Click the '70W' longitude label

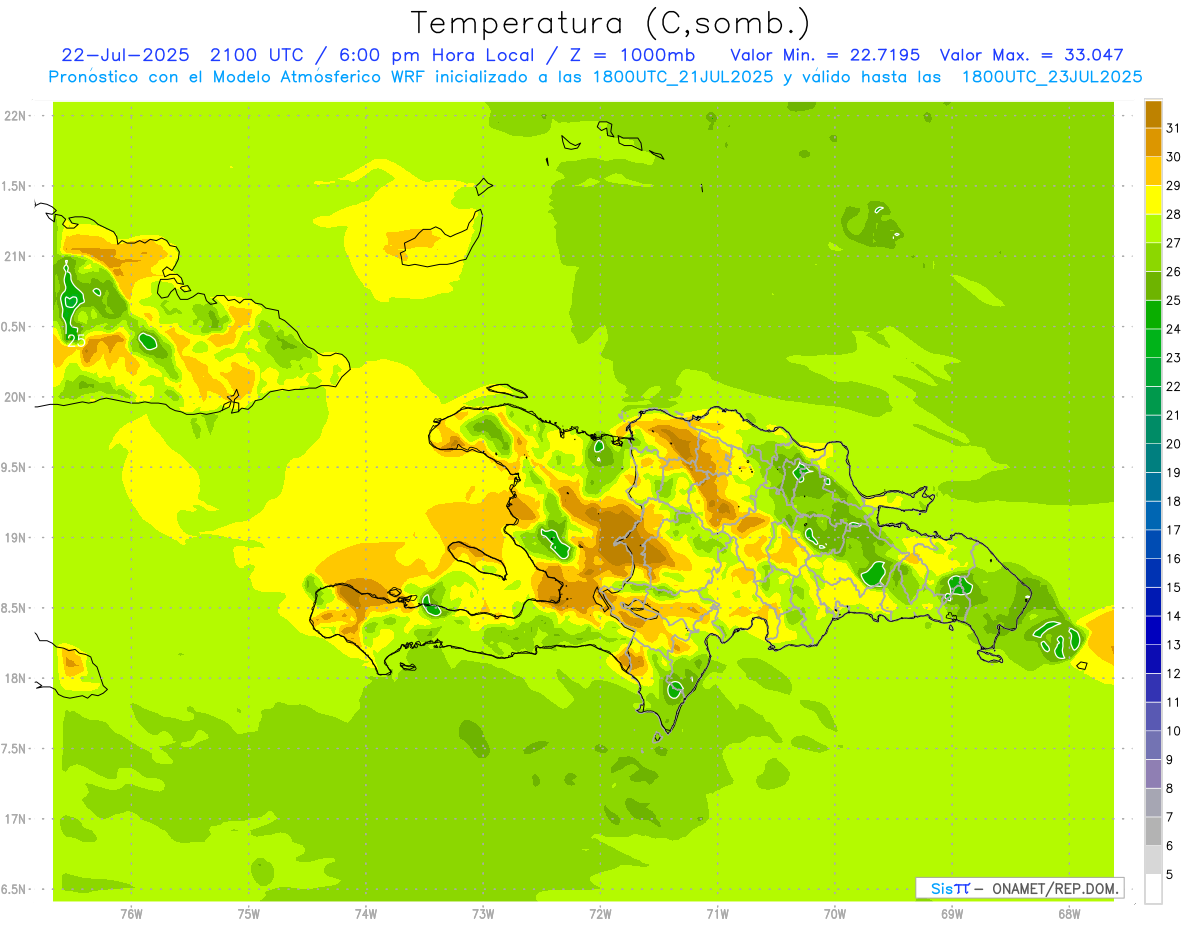(835, 913)
